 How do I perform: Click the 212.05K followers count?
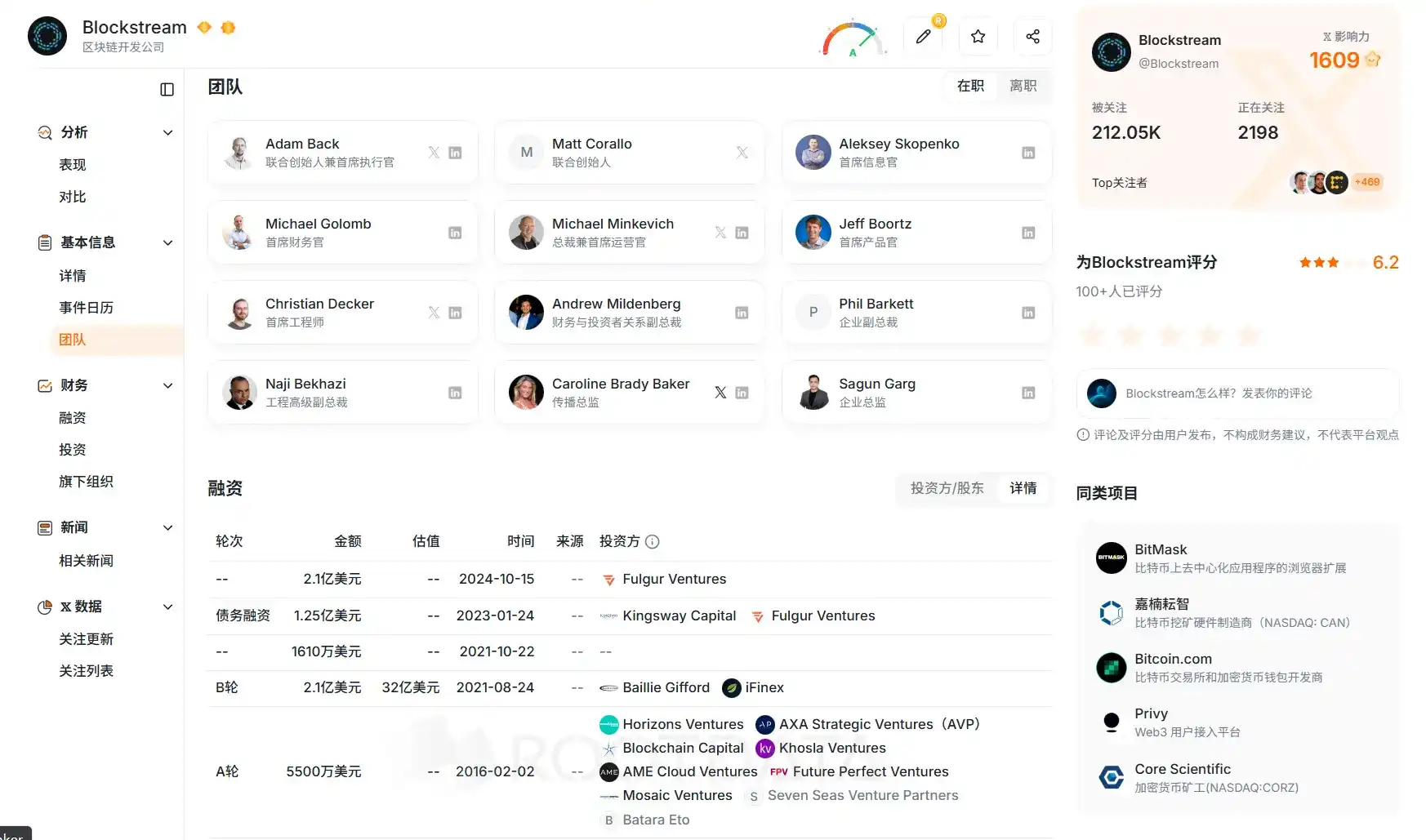pyautogui.click(x=1126, y=133)
